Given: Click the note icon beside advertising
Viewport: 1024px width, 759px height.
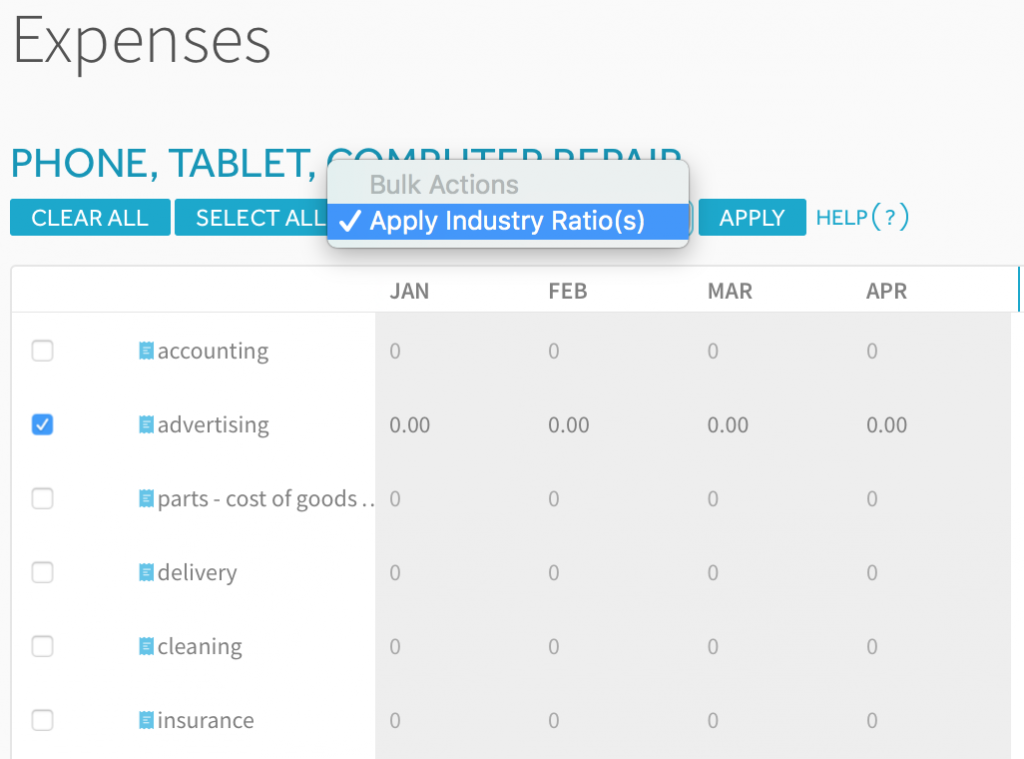Looking at the screenshot, I should pyautogui.click(x=146, y=425).
